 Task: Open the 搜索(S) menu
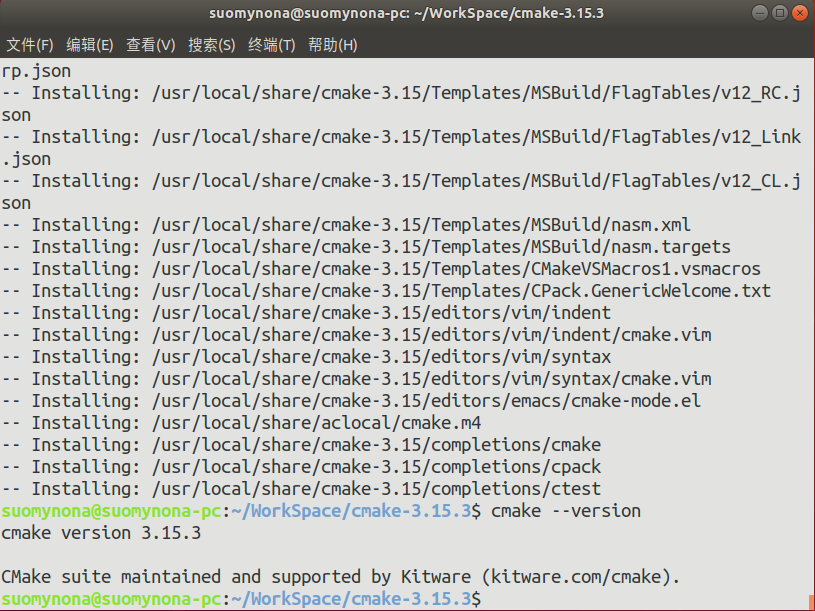[212, 45]
